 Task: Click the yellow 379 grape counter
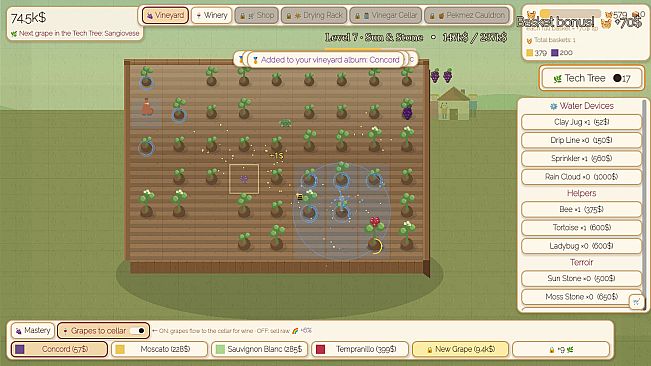click(x=536, y=53)
